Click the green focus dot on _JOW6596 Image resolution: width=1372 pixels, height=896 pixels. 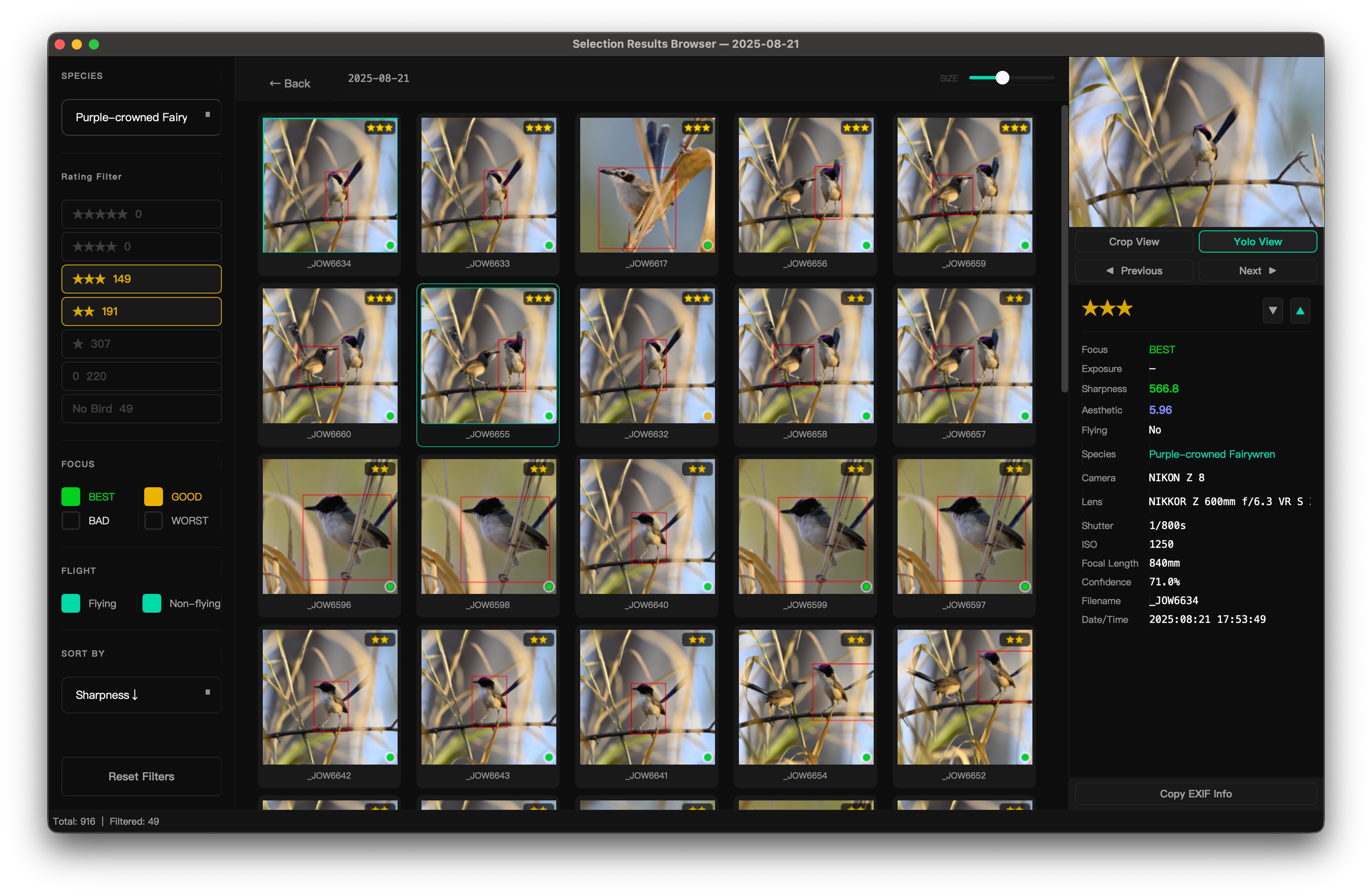click(390, 587)
